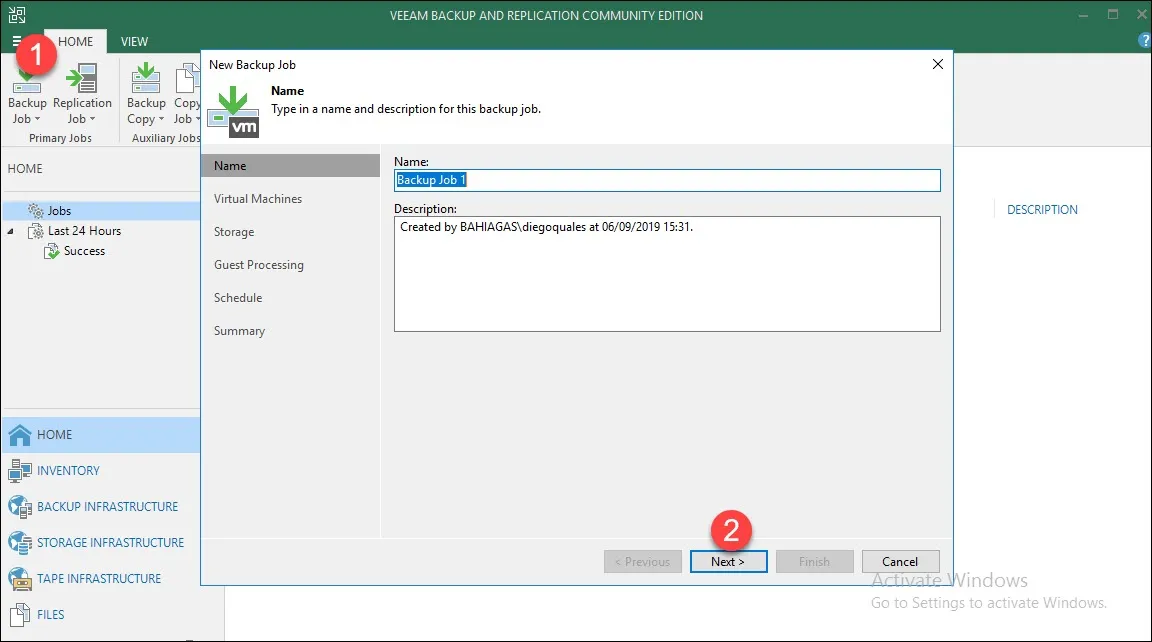
Task: Open the Backup Infrastructure view
Action: (107, 506)
